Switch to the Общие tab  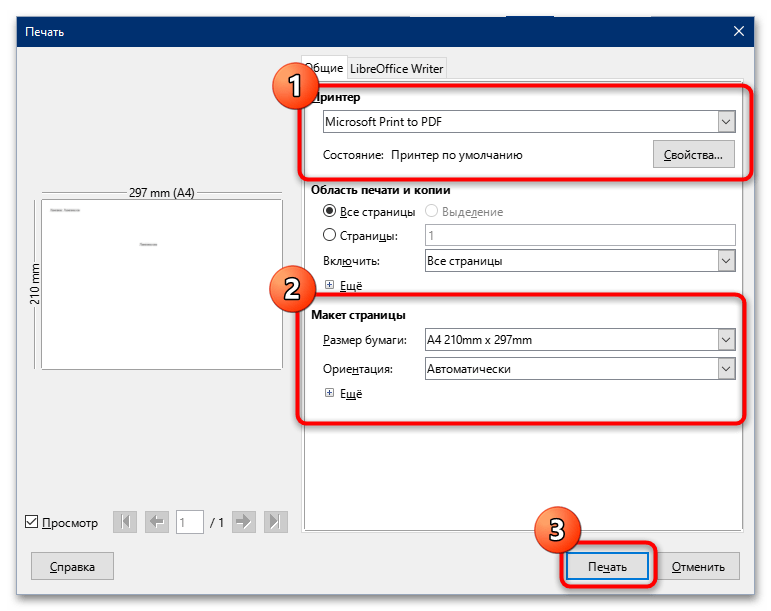[x=326, y=68]
